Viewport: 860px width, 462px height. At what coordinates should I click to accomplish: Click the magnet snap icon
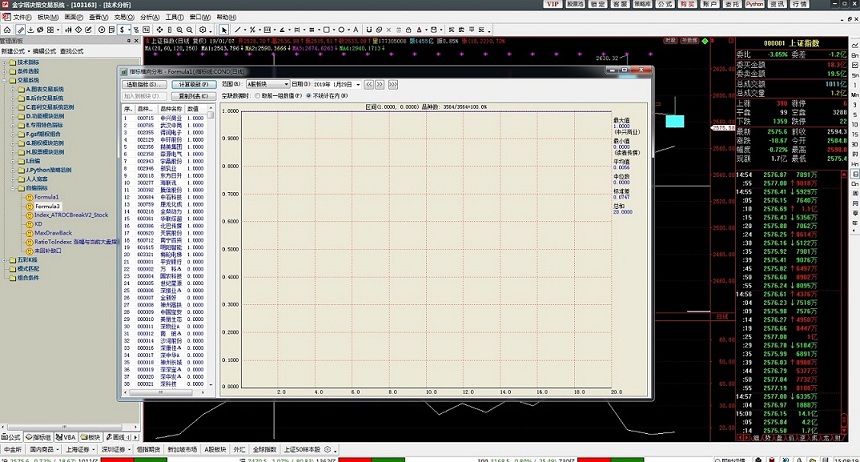tap(369, 29)
